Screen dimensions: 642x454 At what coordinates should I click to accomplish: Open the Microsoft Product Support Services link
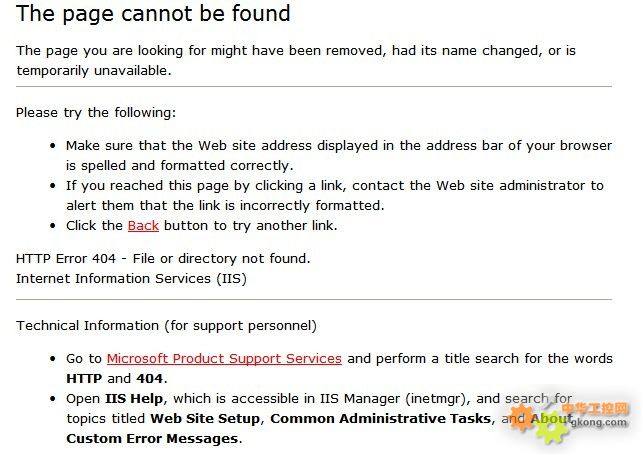pos(224,358)
